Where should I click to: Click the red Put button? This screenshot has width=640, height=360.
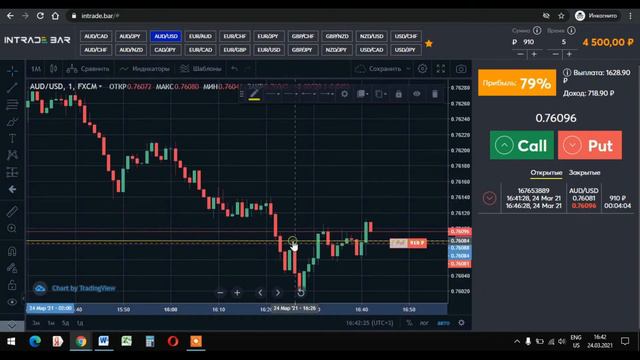(590, 145)
